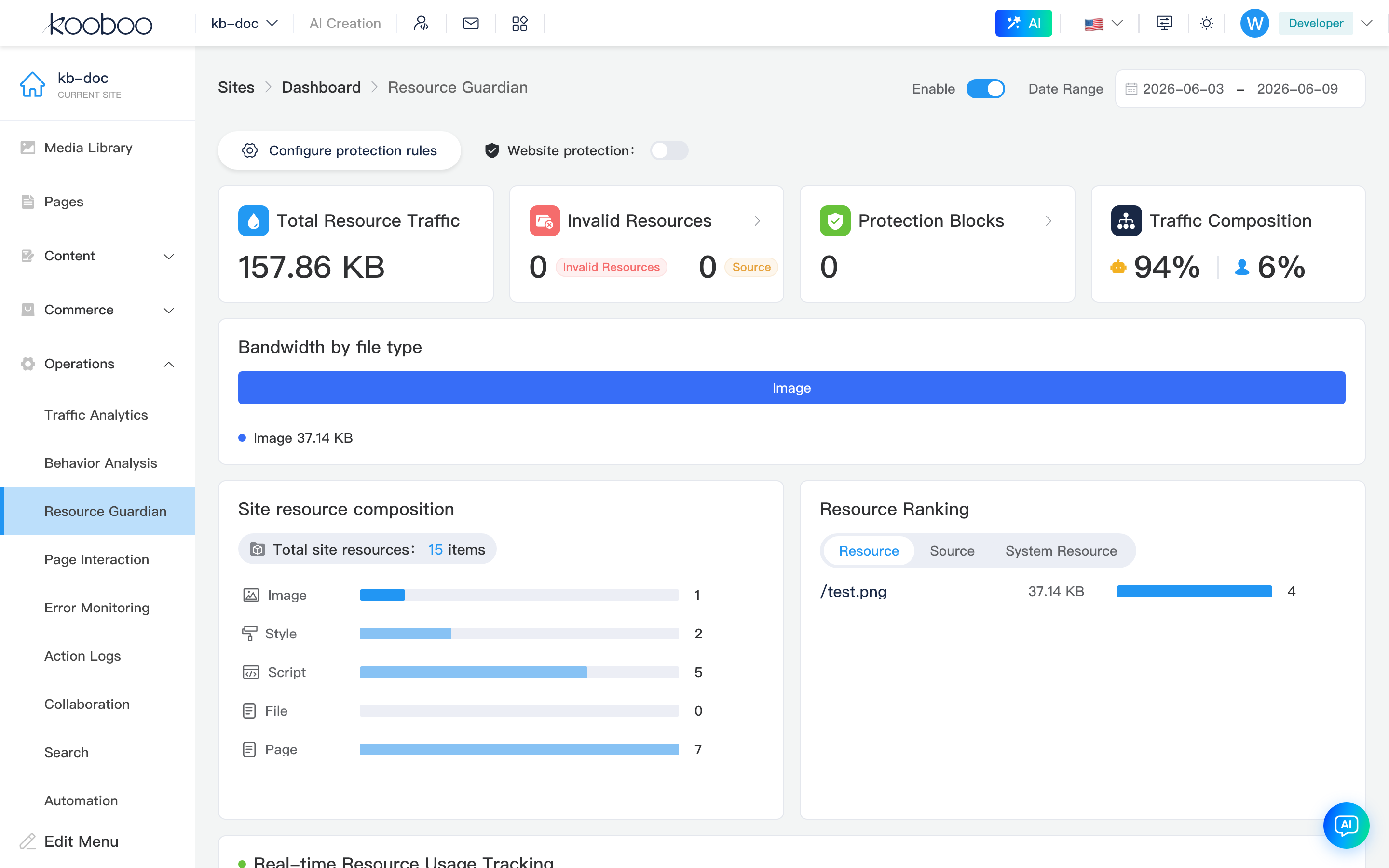Image resolution: width=1389 pixels, height=868 pixels.
Task: Open the kb-doc site dropdown
Action: [245, 24]
